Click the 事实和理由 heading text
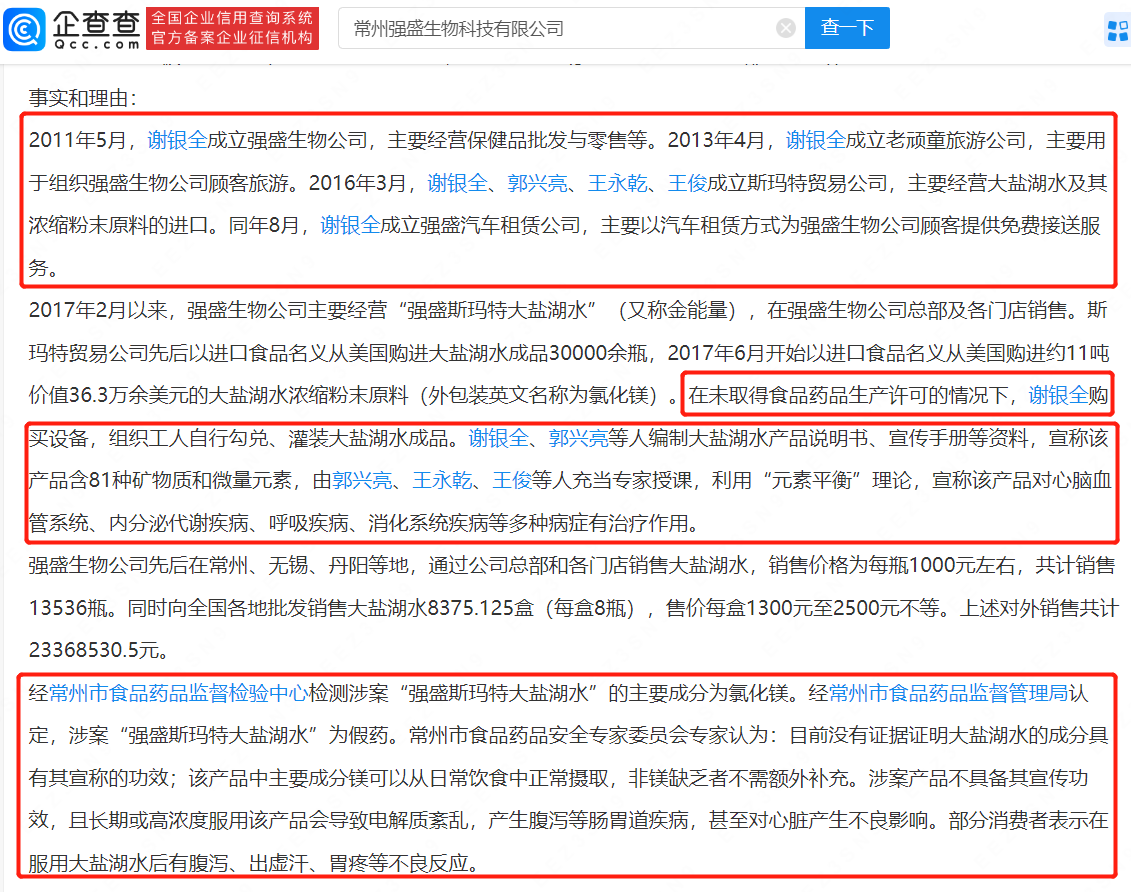The image size is (1131, 892). (83, 98)
